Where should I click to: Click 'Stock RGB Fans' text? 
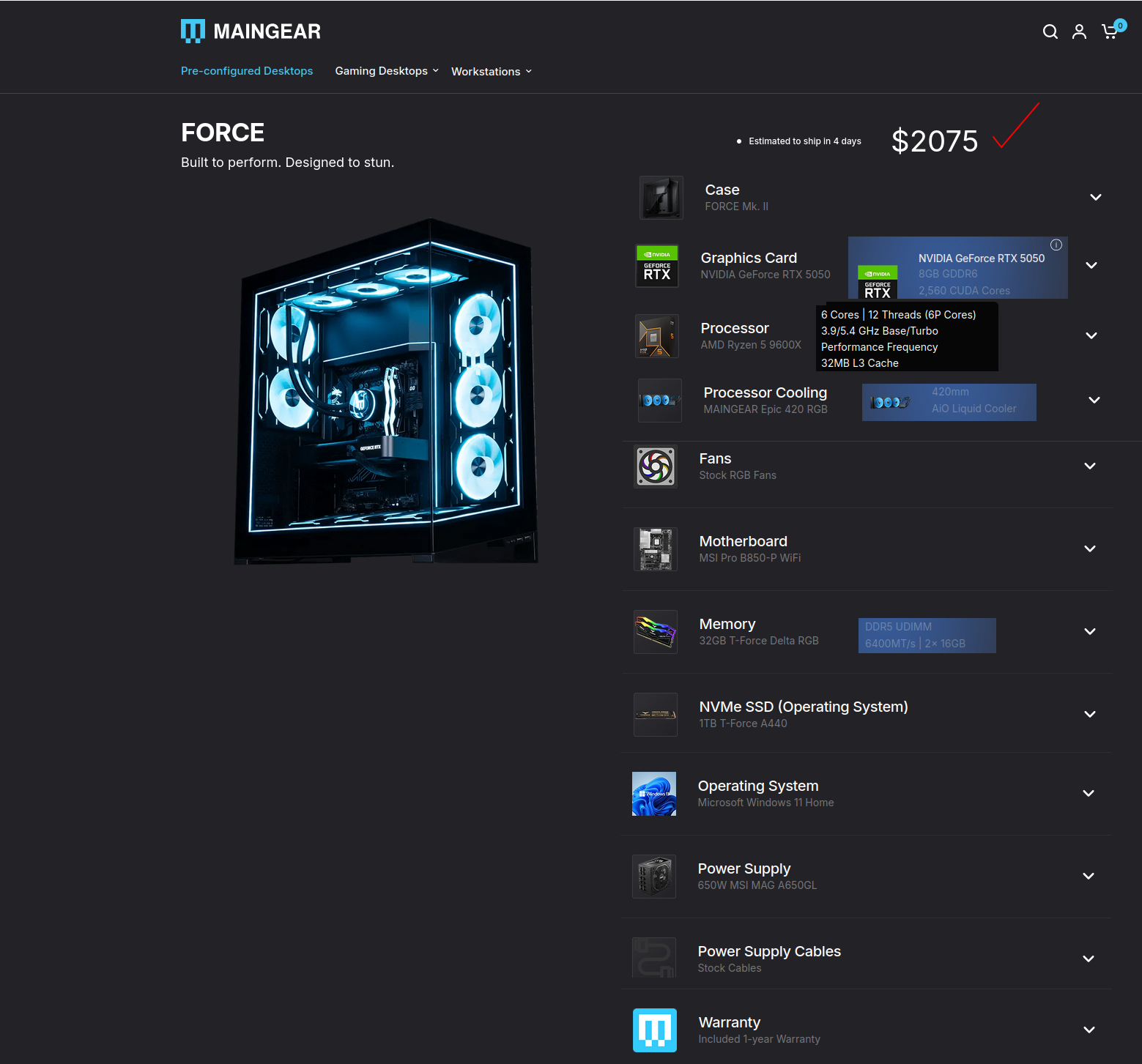738,475
